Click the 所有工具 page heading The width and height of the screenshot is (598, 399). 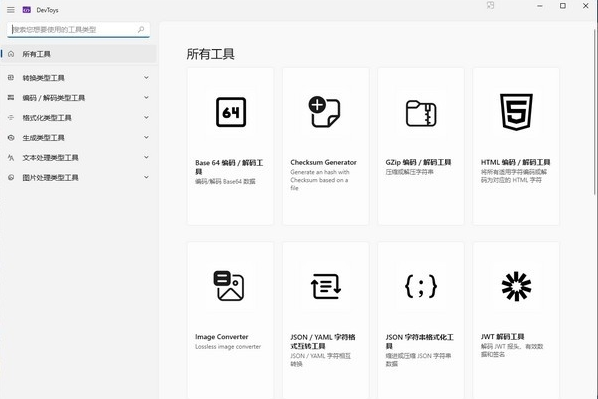coord(210,54)
